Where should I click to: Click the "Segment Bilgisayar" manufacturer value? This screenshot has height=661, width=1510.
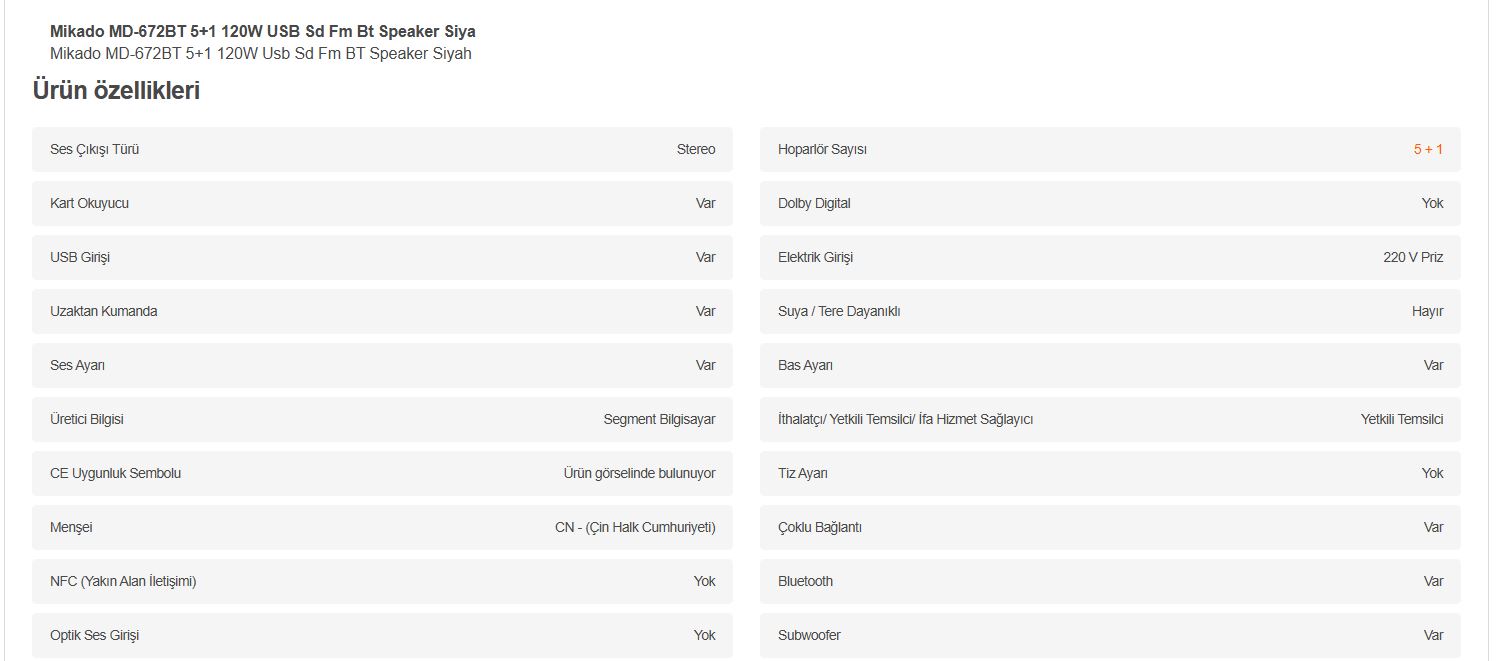[659, 419]
